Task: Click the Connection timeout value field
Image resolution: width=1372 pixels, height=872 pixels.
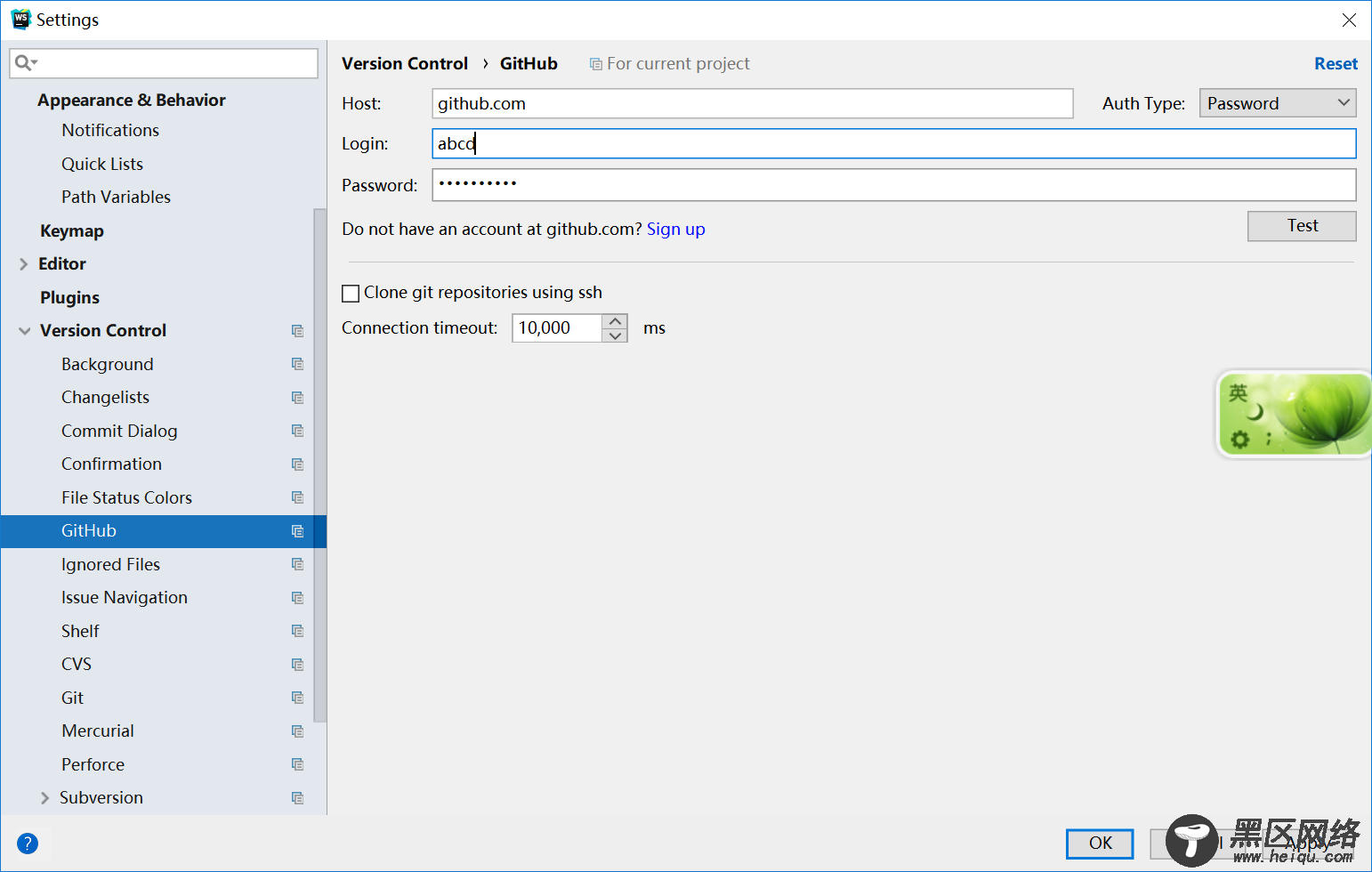Action: pyautogui.click(x=557, y=328)
